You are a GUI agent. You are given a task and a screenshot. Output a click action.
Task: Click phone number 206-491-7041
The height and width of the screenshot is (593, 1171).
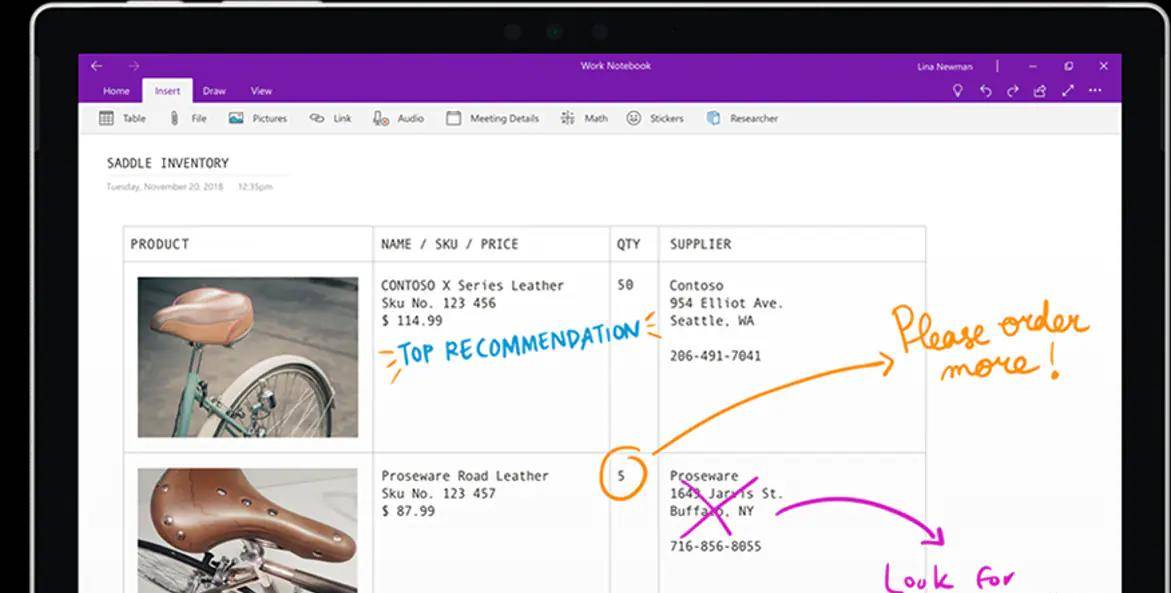[x=715, y=356]
